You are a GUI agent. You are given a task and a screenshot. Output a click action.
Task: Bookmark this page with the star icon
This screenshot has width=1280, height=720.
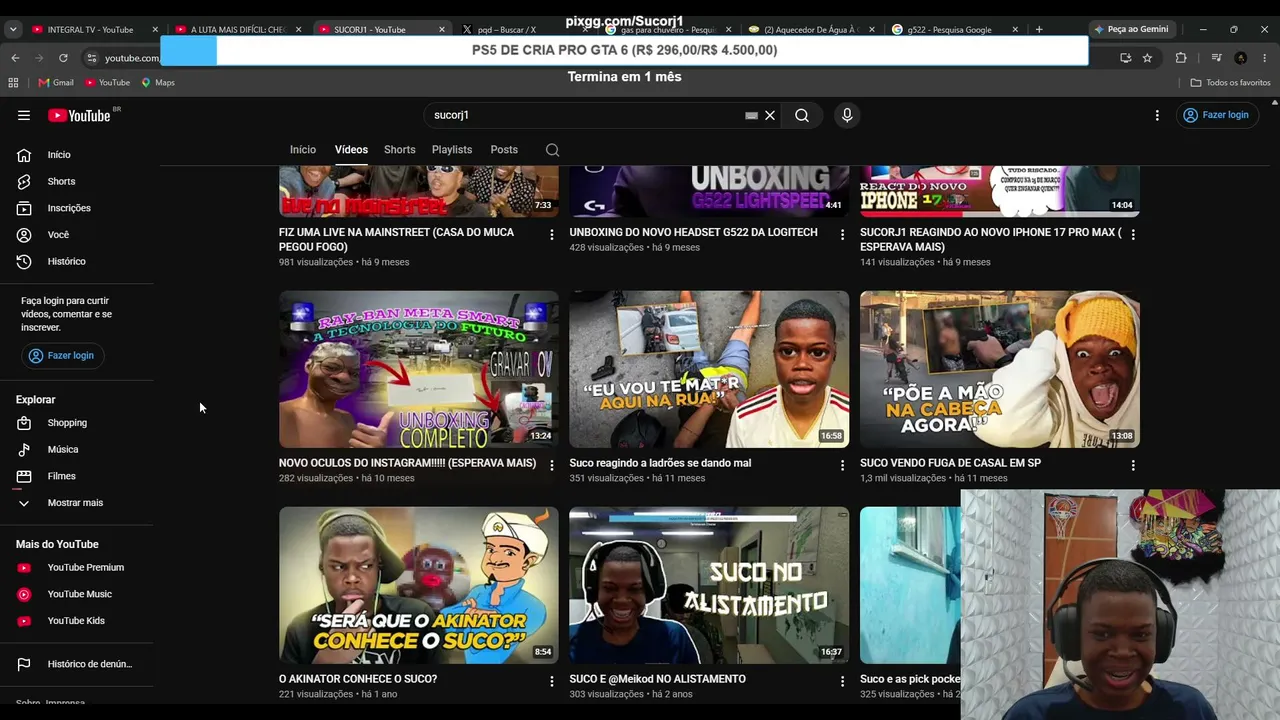1147,58
